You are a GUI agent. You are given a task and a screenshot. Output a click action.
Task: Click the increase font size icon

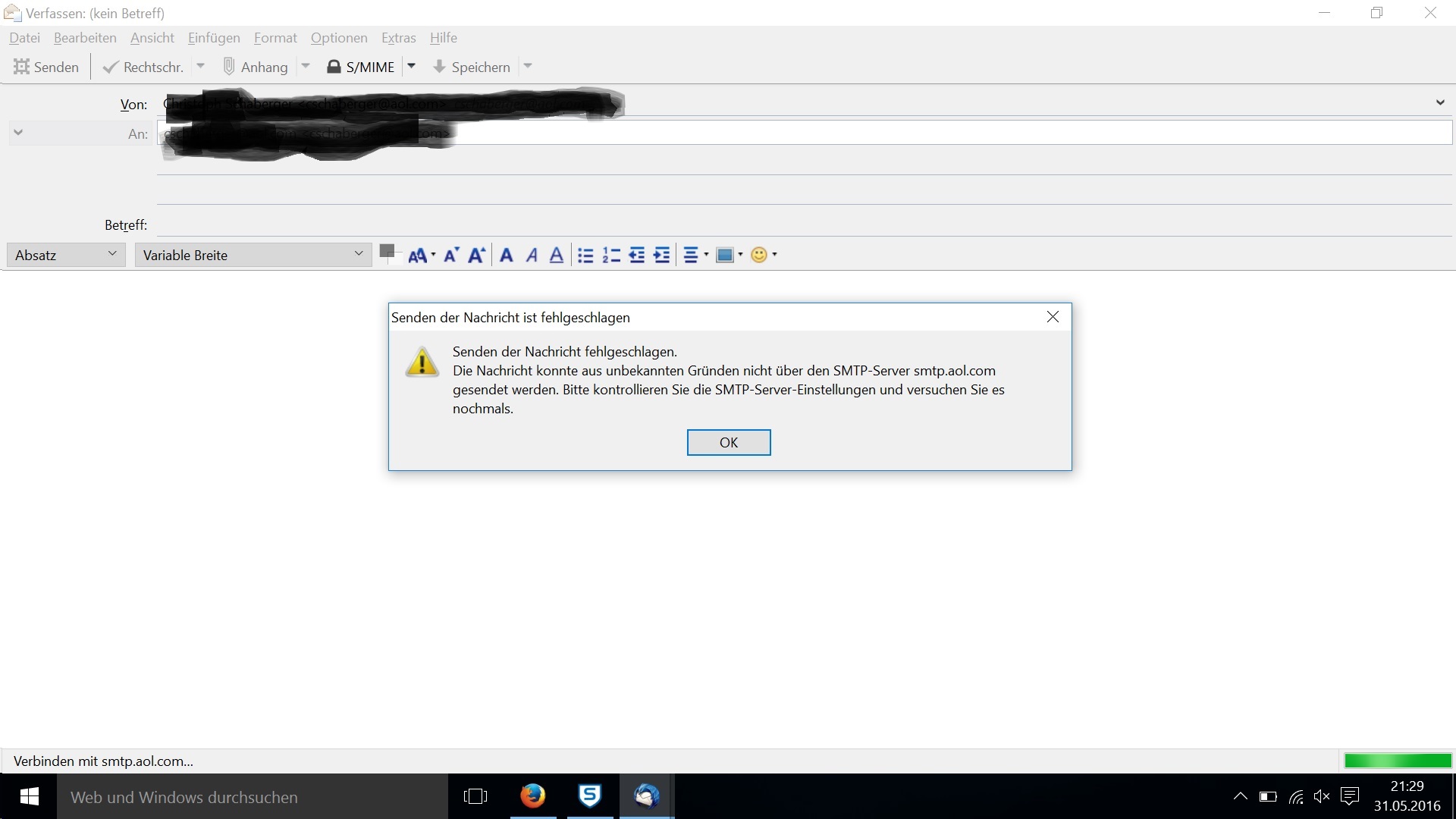(476, 256)
